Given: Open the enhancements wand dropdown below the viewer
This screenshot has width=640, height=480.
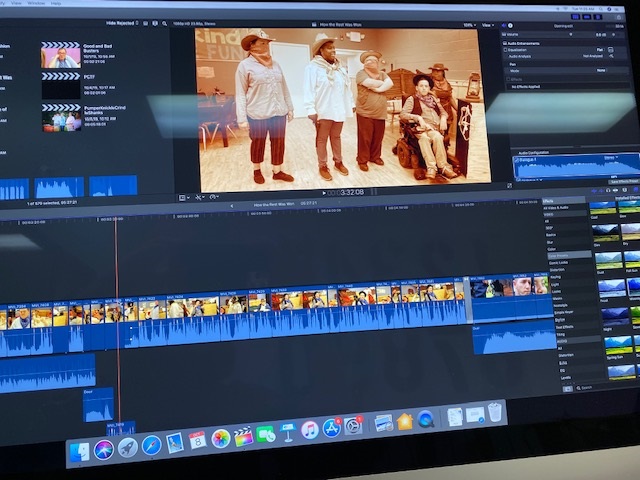Looking at the screenshot, I should coord(200,198).
